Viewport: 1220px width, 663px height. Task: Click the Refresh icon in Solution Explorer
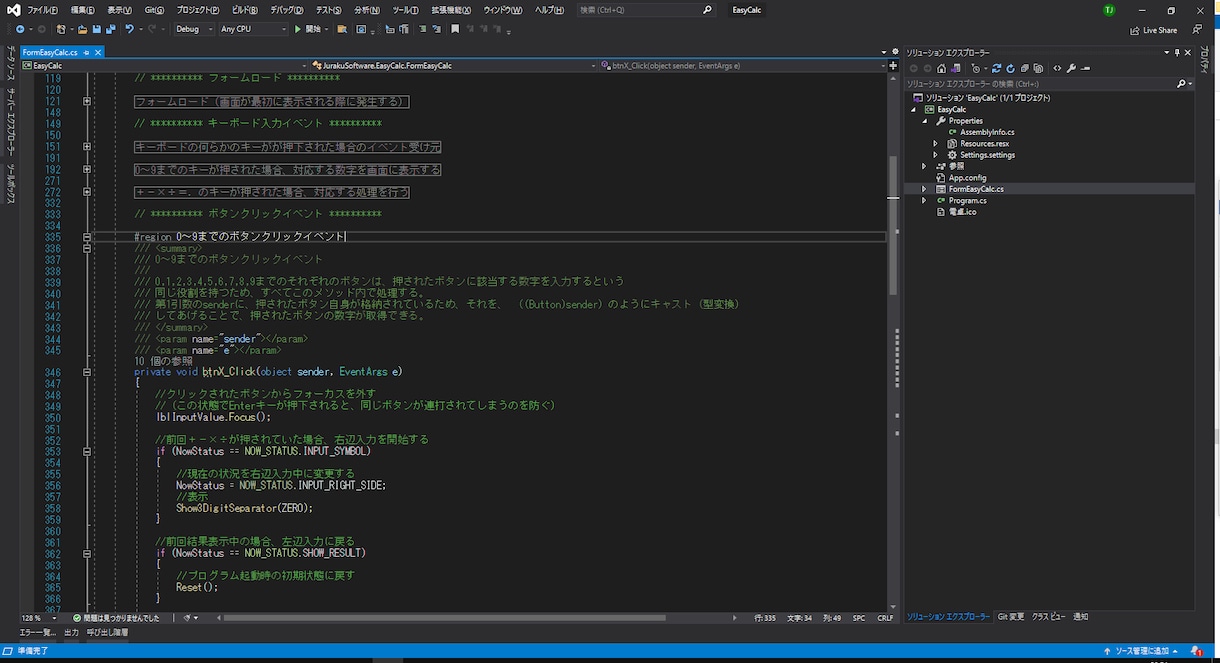[x=1010, y=68]
